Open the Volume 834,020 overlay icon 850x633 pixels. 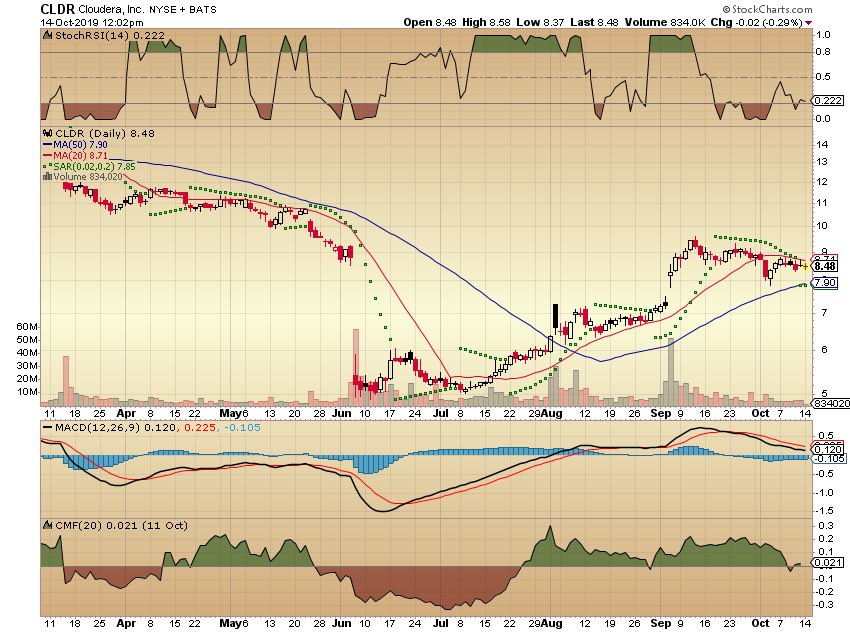point(47,177)
